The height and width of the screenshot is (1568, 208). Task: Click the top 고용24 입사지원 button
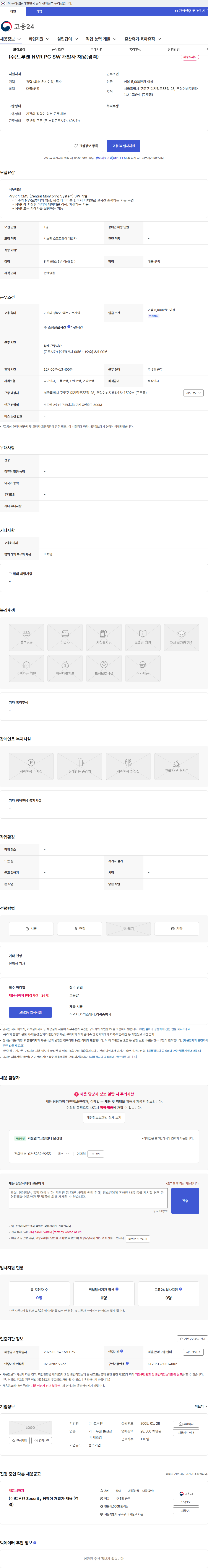123,146
